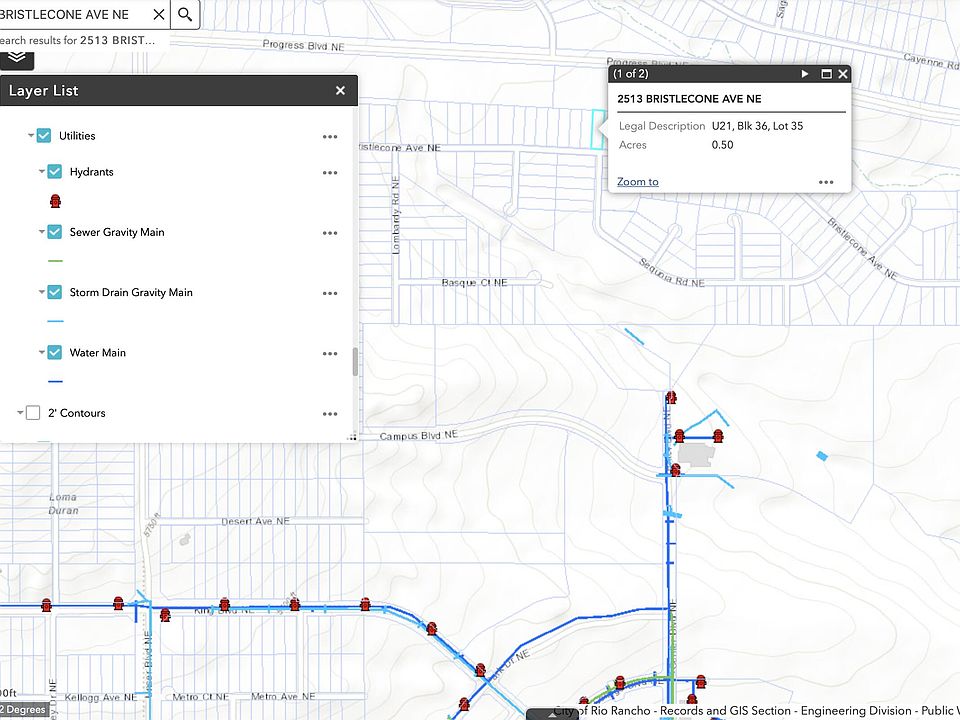Show next feature in popup
960x720 pixels.
pyautogui.click(x=805, y=74)
